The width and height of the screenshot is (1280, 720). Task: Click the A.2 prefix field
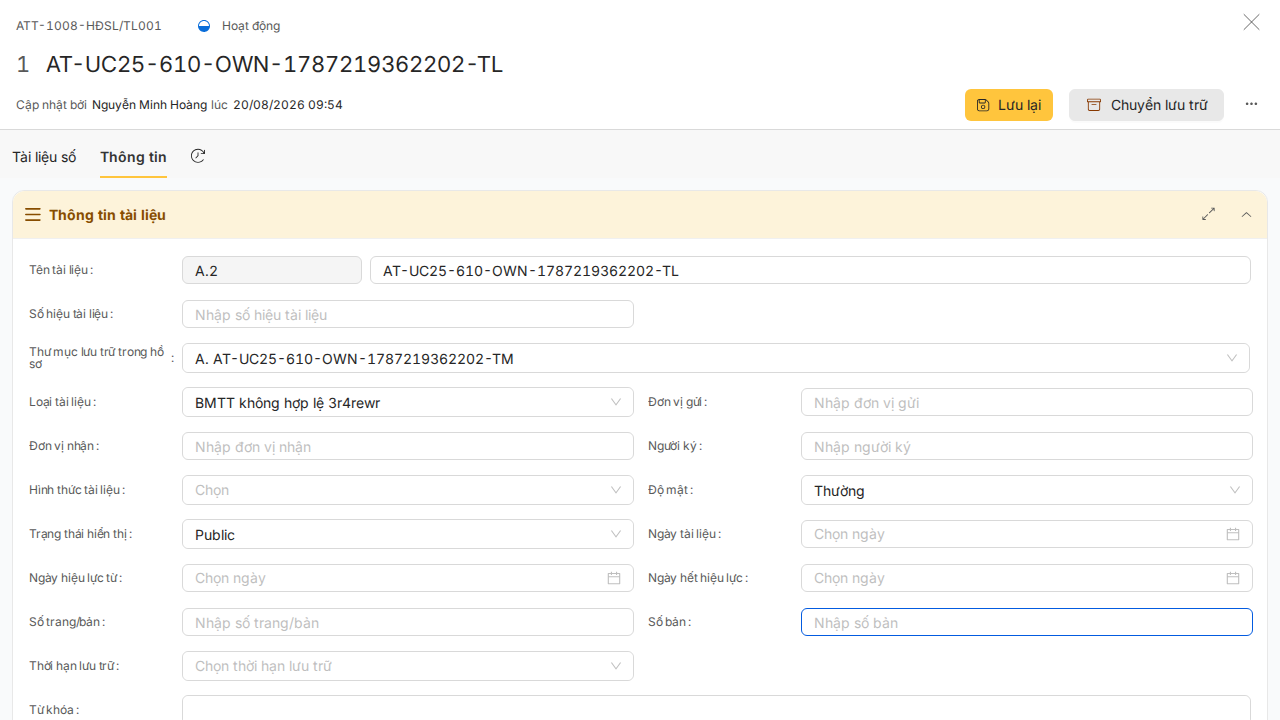pos(272,270)
